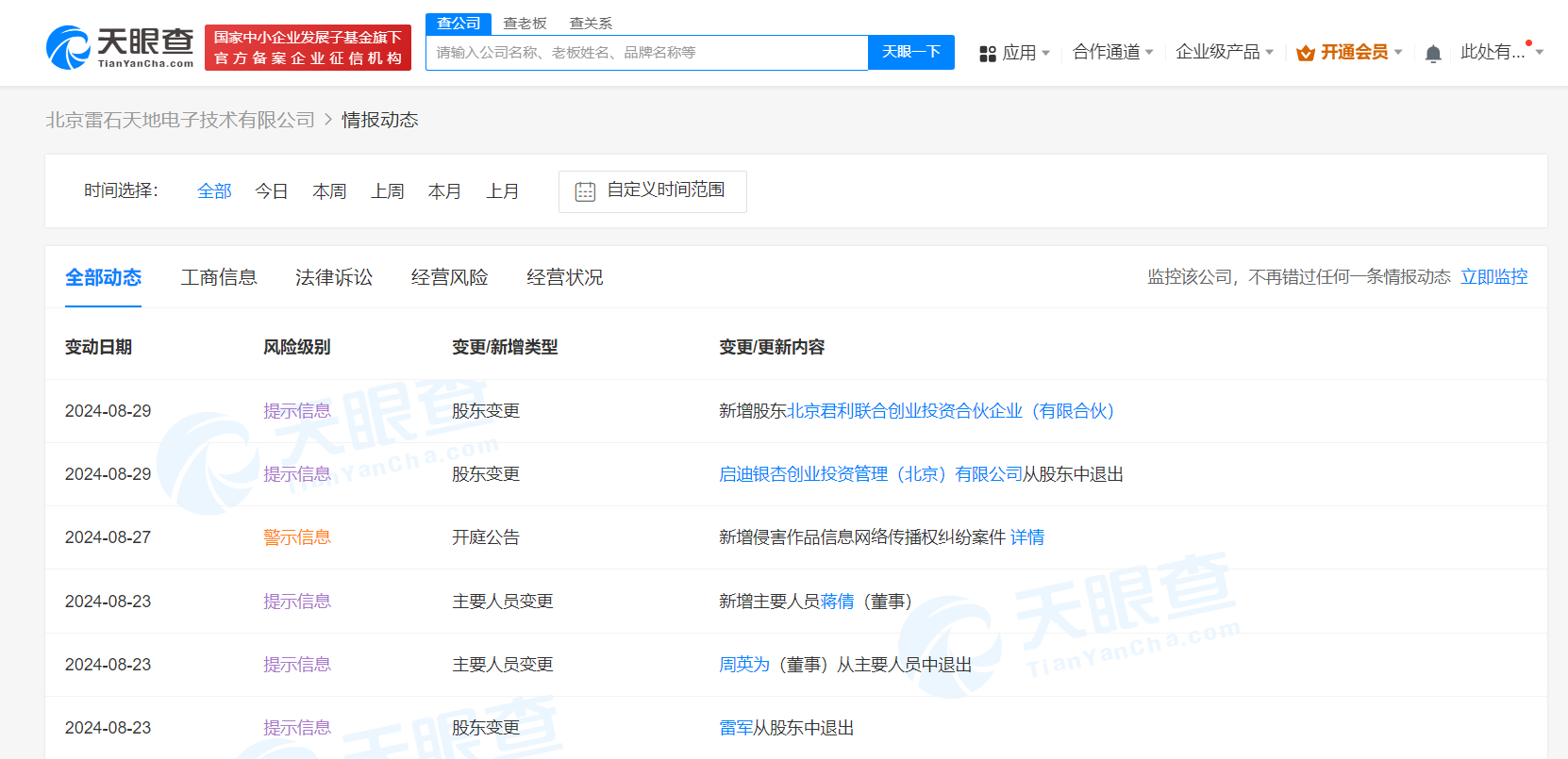
Task: Open 北京君利联合创业投资合伙企业 link
Action: point(951,411)
